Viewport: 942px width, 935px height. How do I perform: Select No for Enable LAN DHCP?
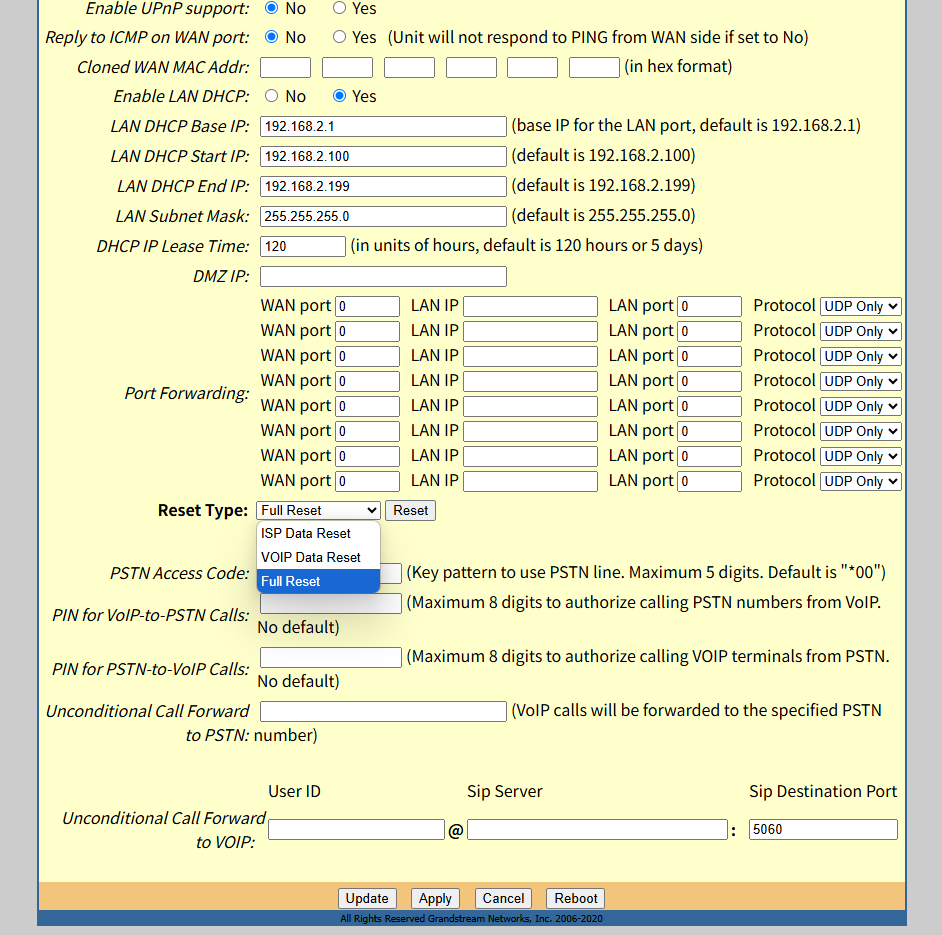[x=272, y=96]
